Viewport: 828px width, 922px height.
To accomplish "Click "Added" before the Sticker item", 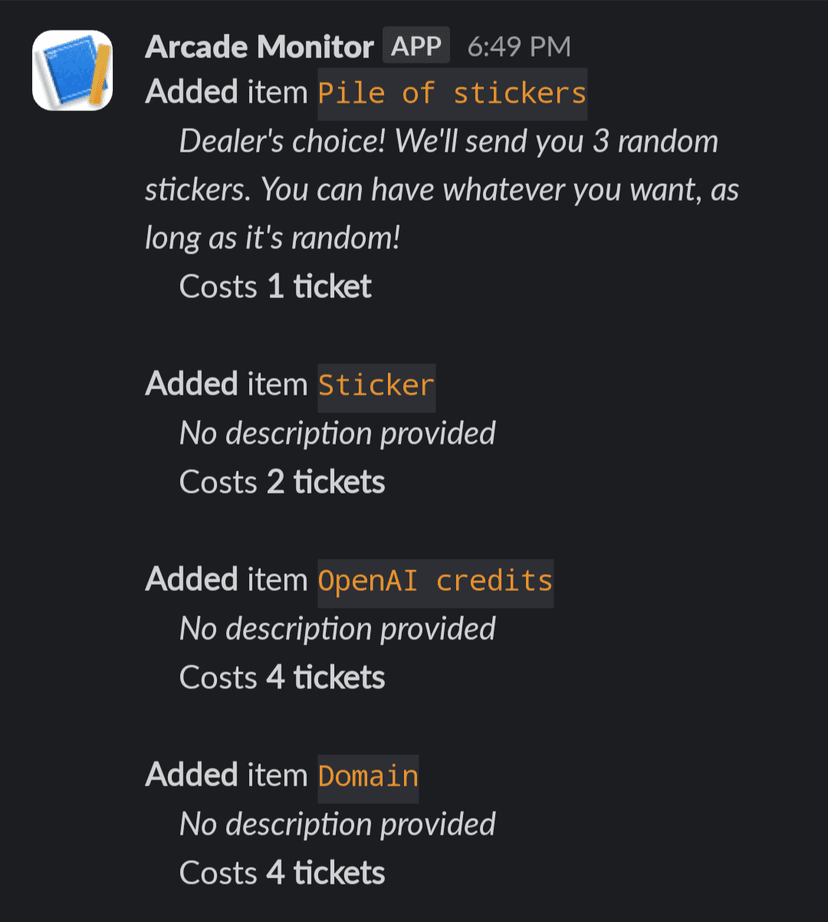I will point(192,385).
